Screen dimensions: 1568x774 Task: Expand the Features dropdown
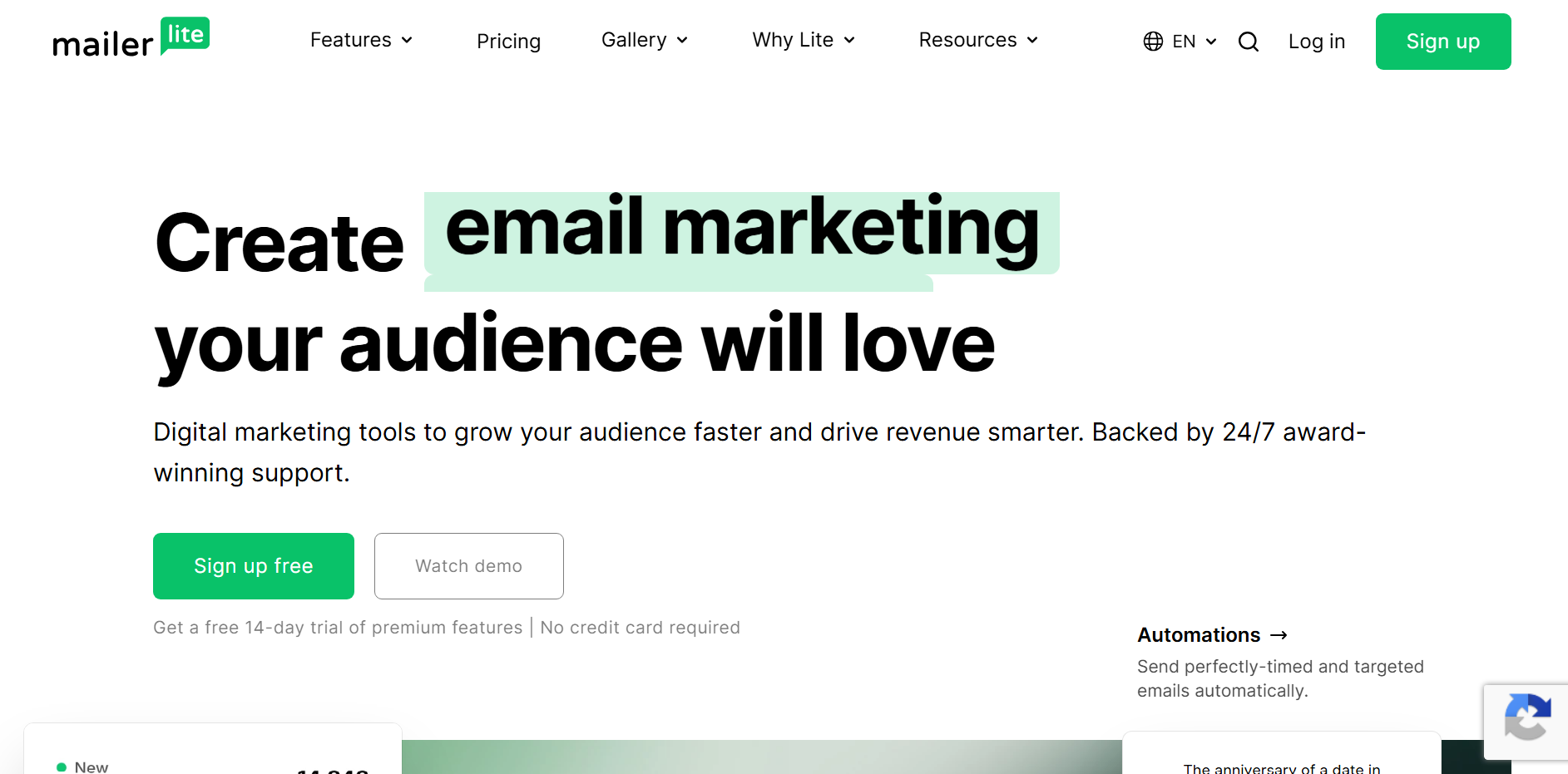360,40
